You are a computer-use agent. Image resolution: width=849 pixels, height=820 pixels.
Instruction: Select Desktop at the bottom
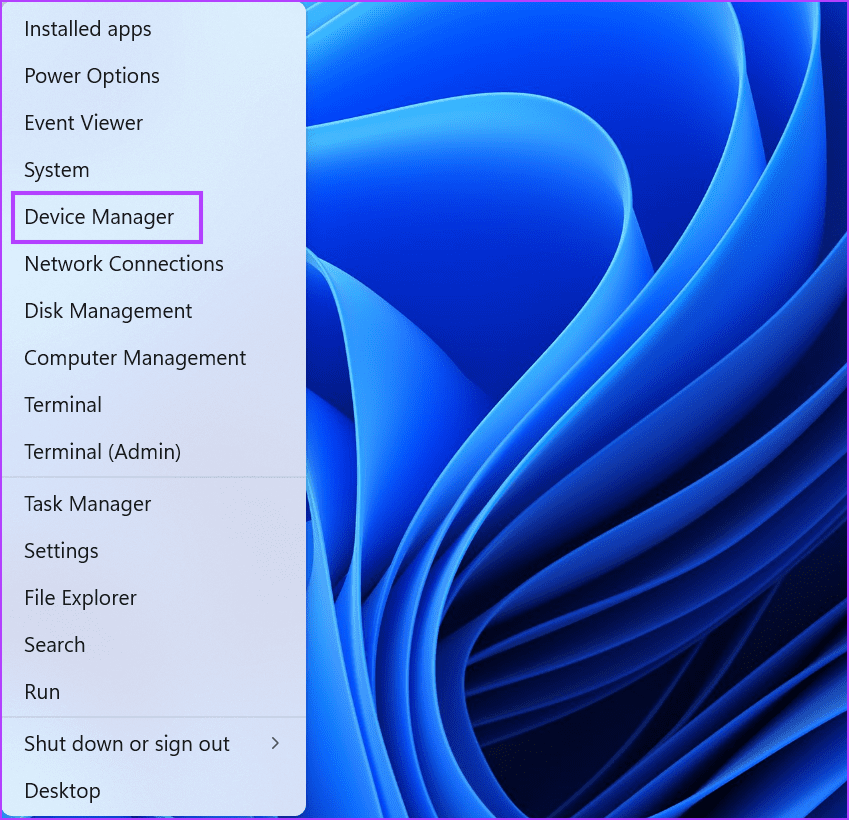[x=62, y=791]
